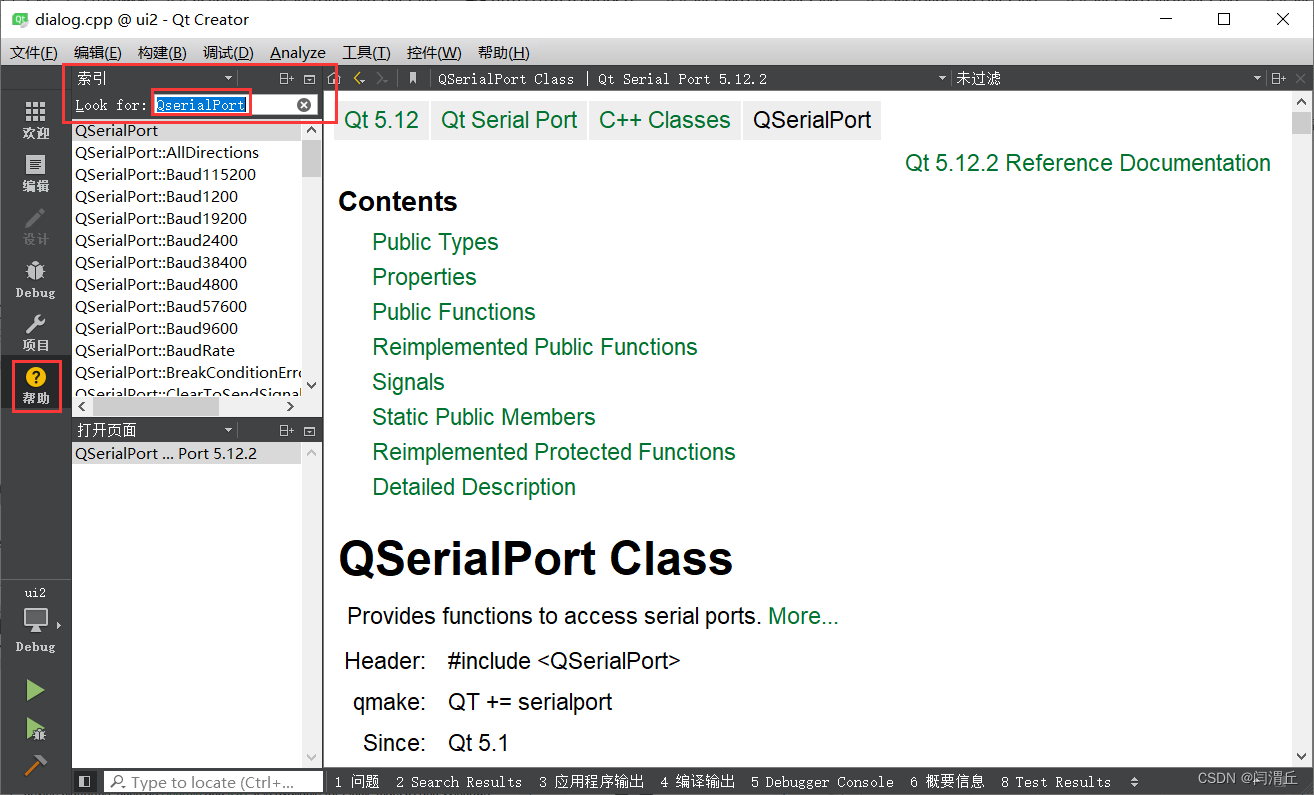
Task: Follow the Qt 5.12 breadcrumb link
Action: (381, 120)
